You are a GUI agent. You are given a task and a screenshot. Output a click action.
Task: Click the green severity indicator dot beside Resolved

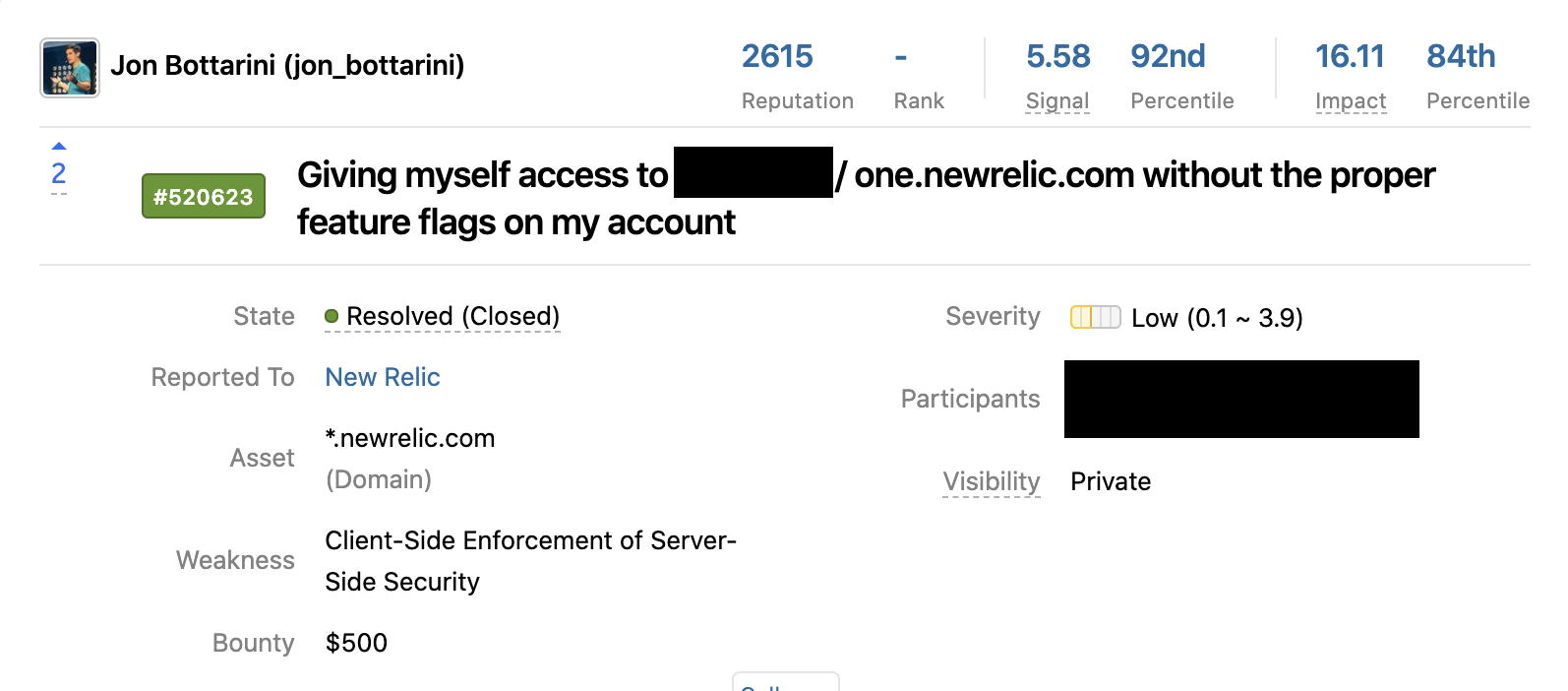pyautogui.click(x=333, y=317)
